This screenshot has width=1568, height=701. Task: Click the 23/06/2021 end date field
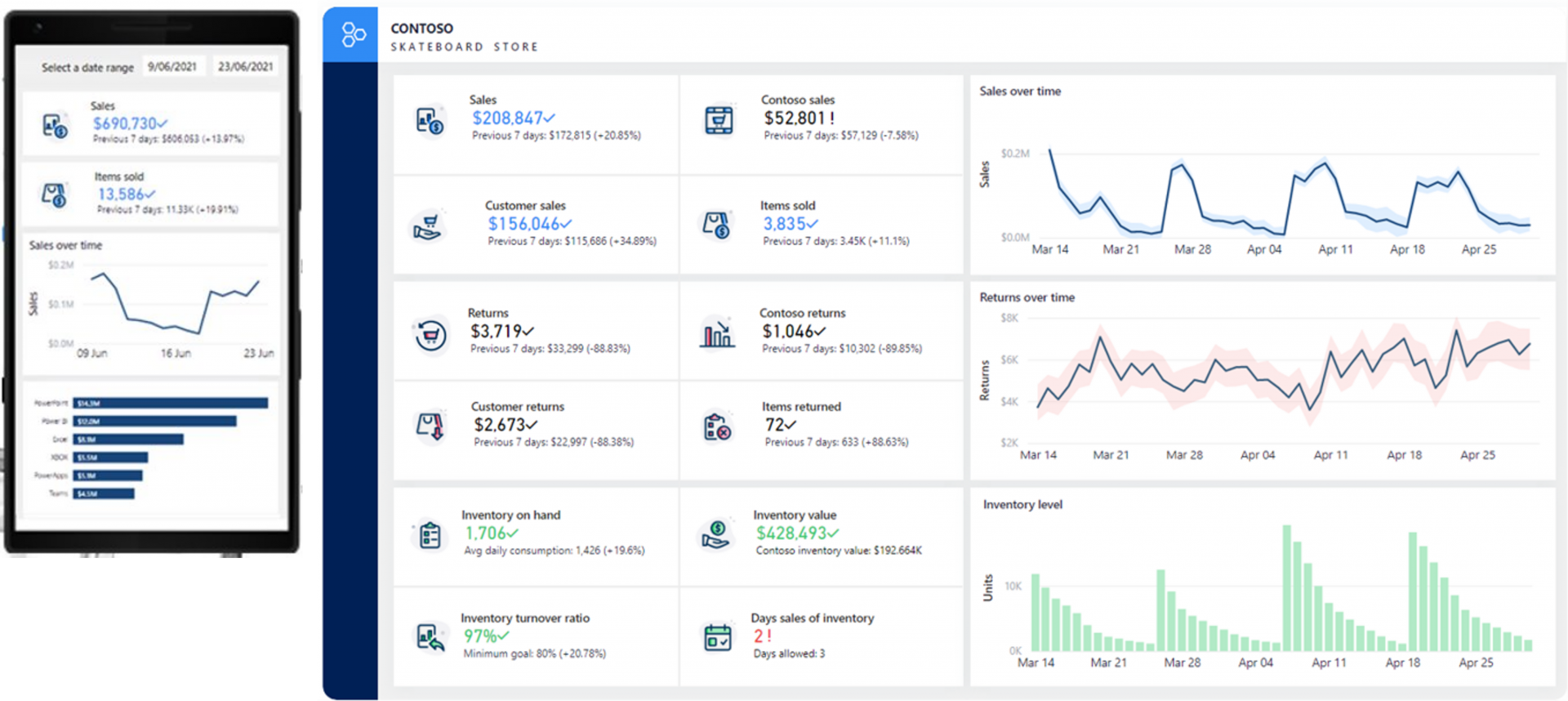pos(245,67)
